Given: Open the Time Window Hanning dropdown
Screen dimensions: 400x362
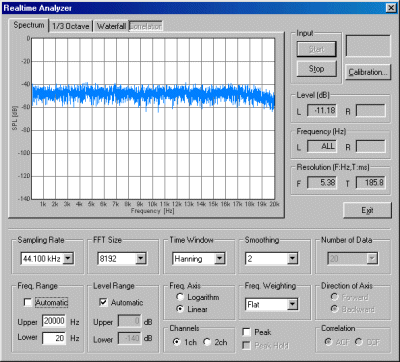Looking at the screenshot, I should pos(219,258).
